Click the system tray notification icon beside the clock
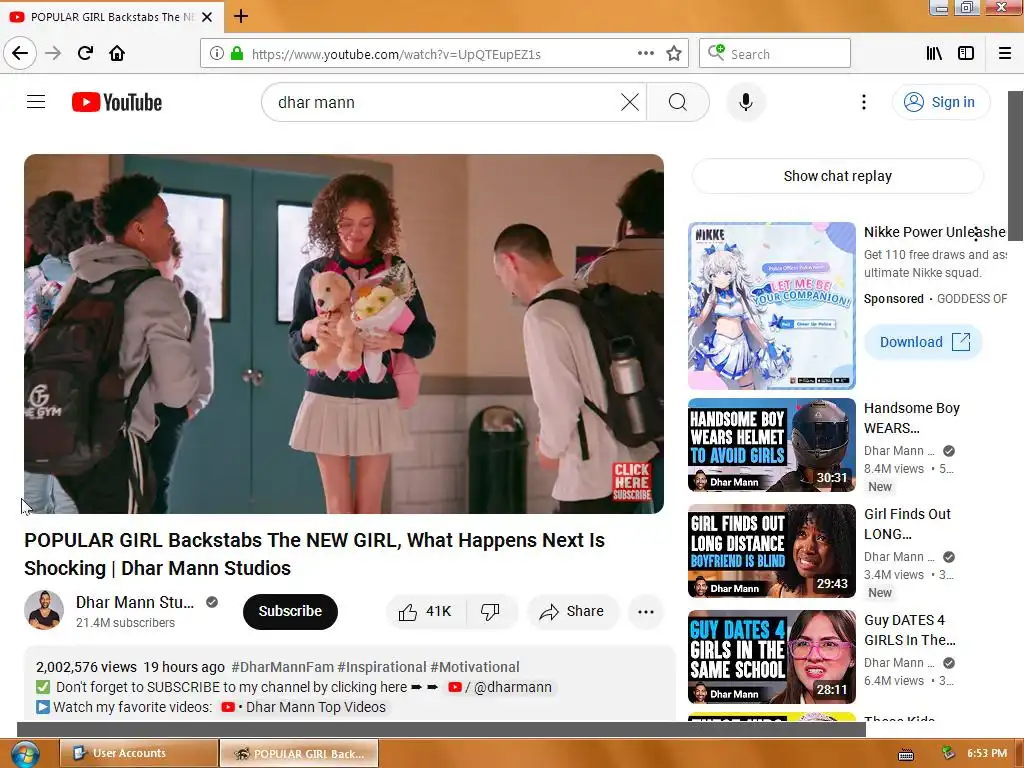 948,753
